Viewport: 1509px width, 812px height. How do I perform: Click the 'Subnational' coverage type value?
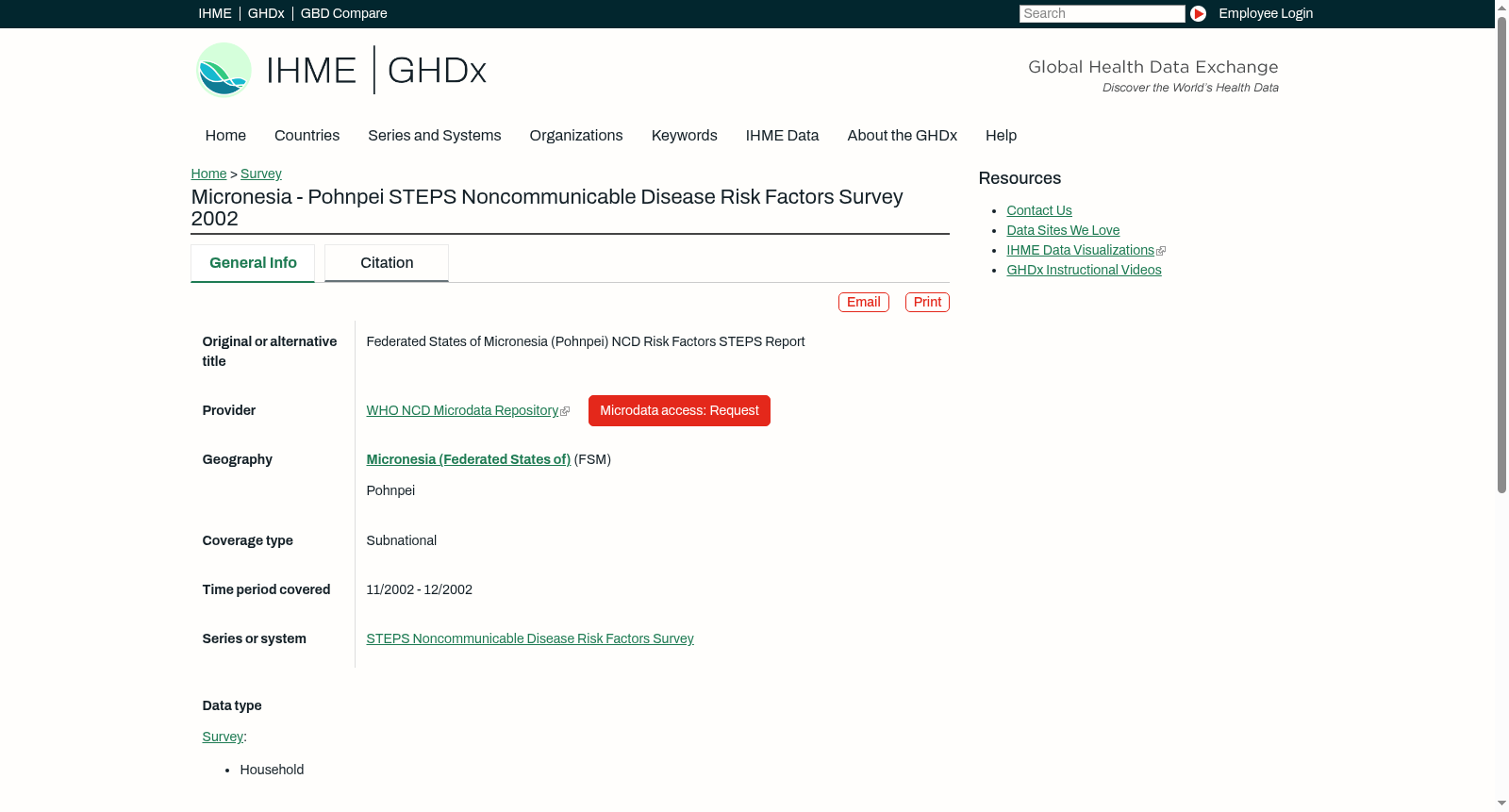point(402,540)
